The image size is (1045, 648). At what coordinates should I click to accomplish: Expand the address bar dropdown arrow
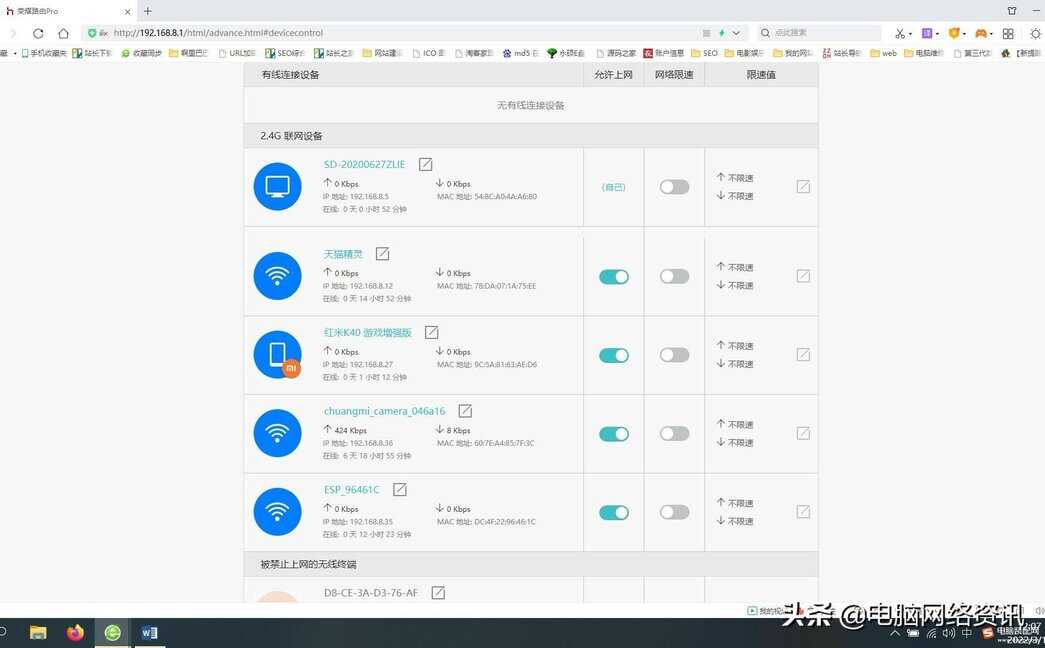tap(737, 33)
